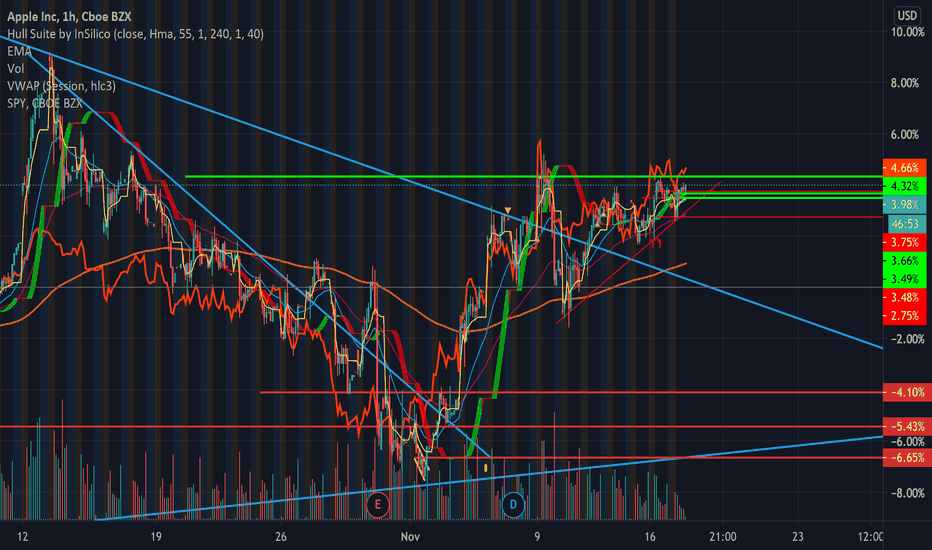The height and width of the screenshot is (550, 932).
Task: Select the Vol indicator legend
Action: click(x=15, y=68)
